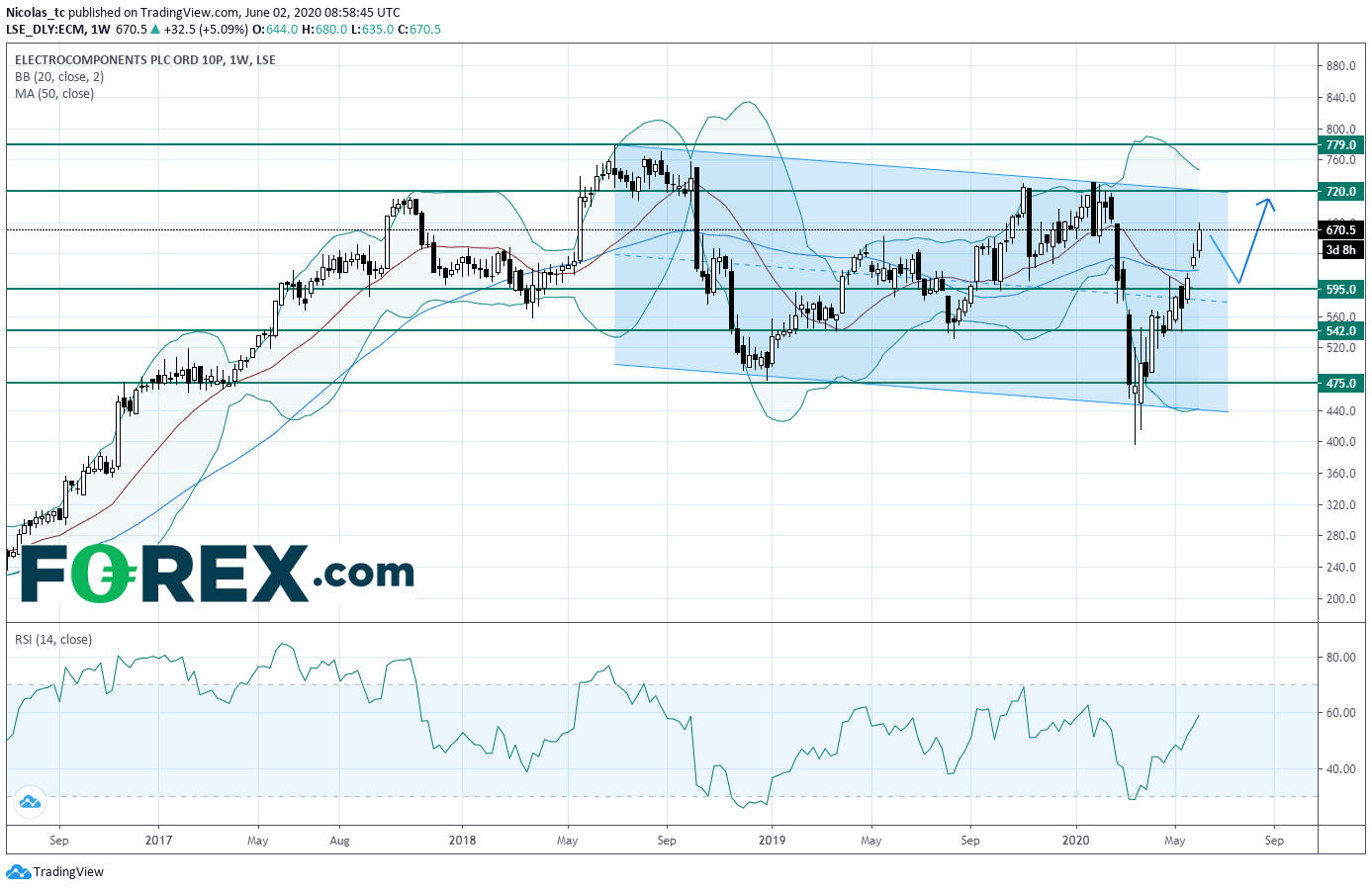Click the 2018 label on time axis

click(462, 841)
